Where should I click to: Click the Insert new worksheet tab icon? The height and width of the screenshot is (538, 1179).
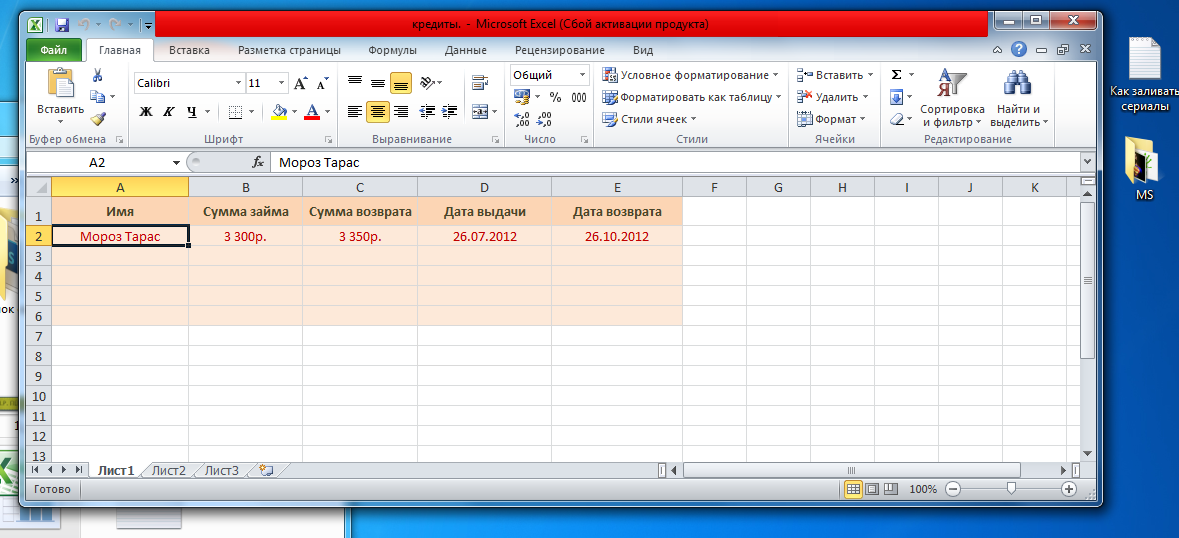(265, 470)
